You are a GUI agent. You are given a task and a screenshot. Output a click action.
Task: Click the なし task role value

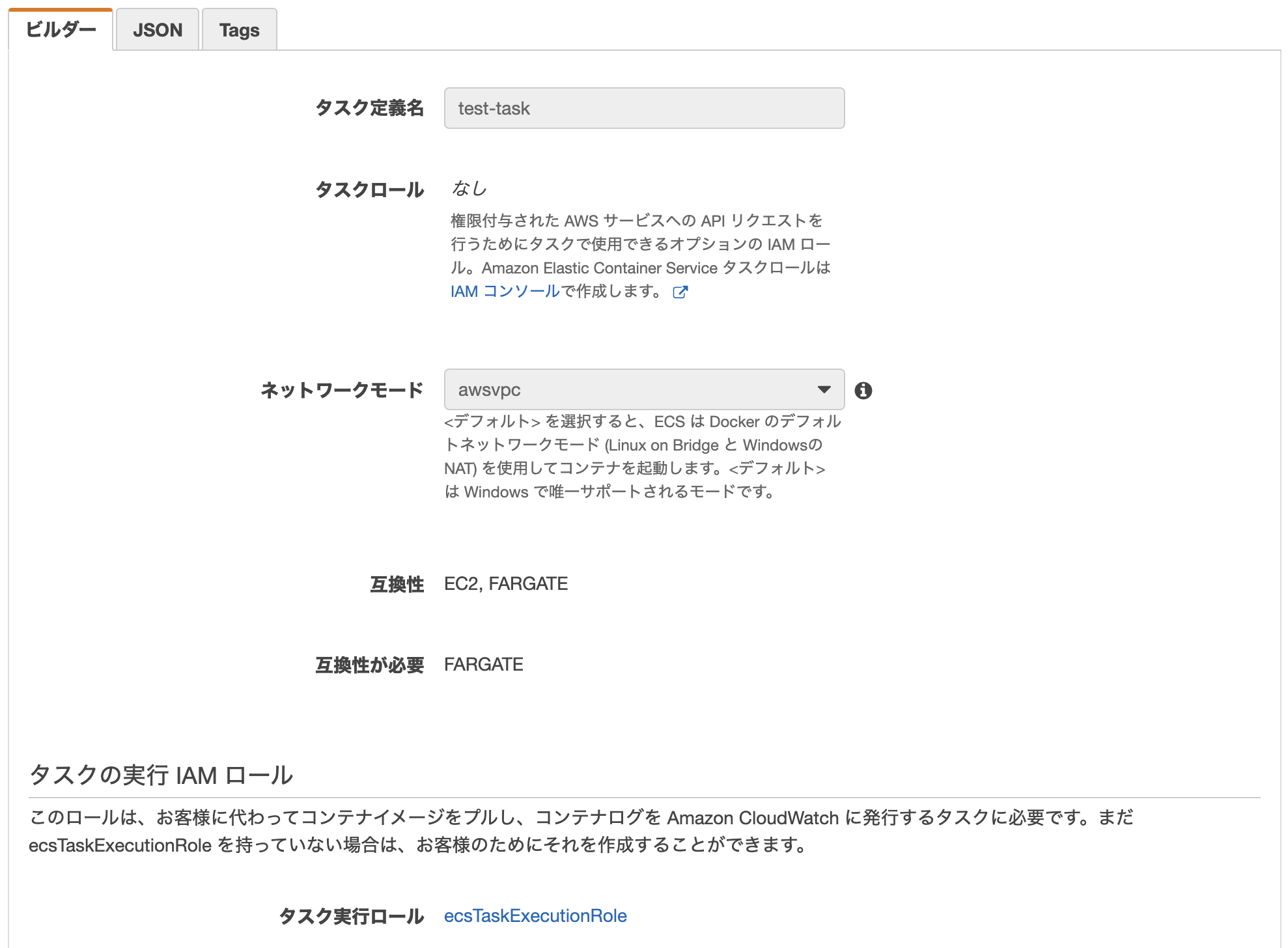(x=469, y=189)
